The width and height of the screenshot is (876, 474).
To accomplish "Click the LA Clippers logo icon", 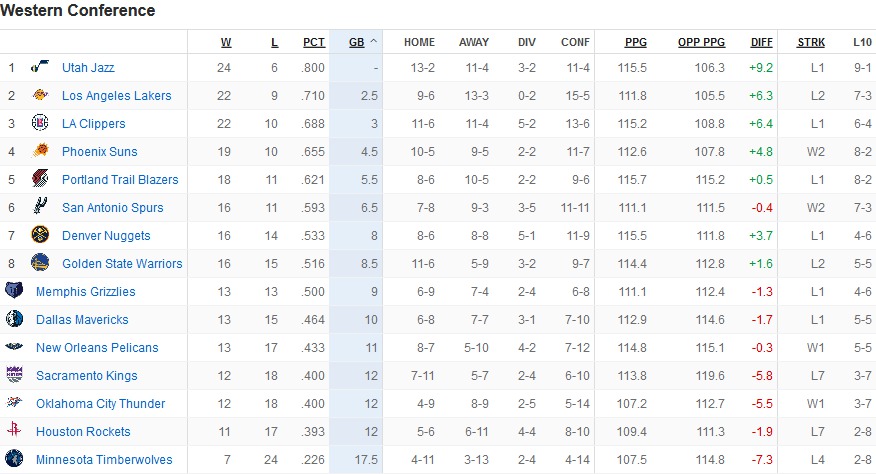I will pyautogui.click(x=40, y=122).
